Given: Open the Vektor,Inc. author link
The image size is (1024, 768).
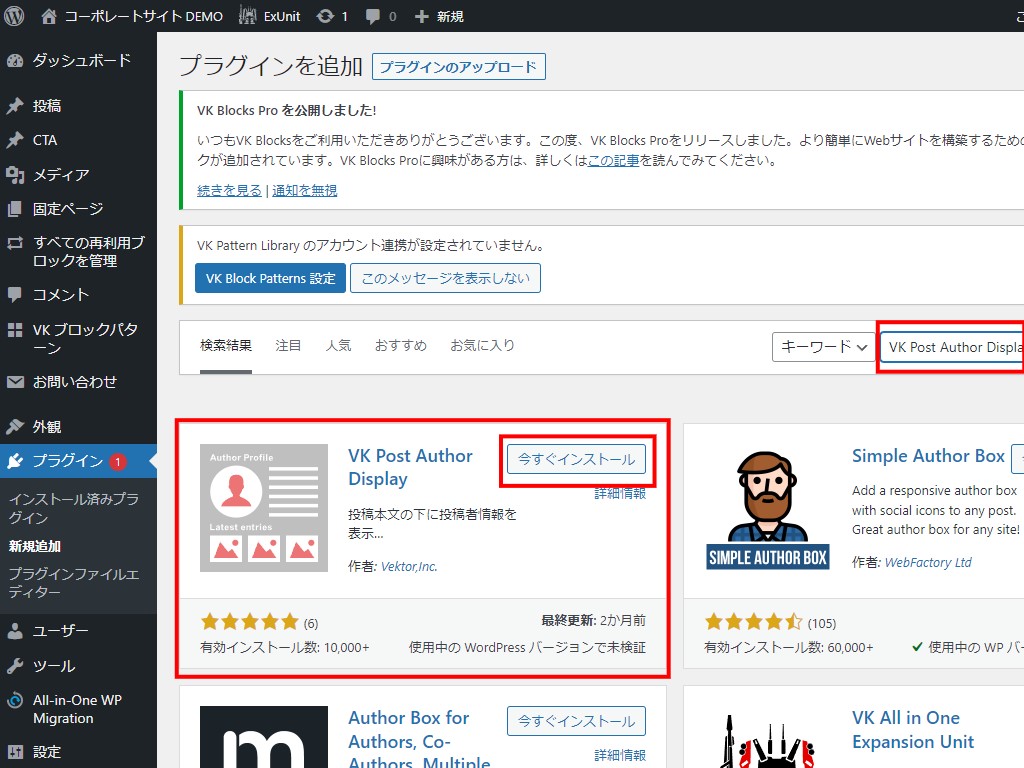Looking at the screenshot, I should click(409, 567).
